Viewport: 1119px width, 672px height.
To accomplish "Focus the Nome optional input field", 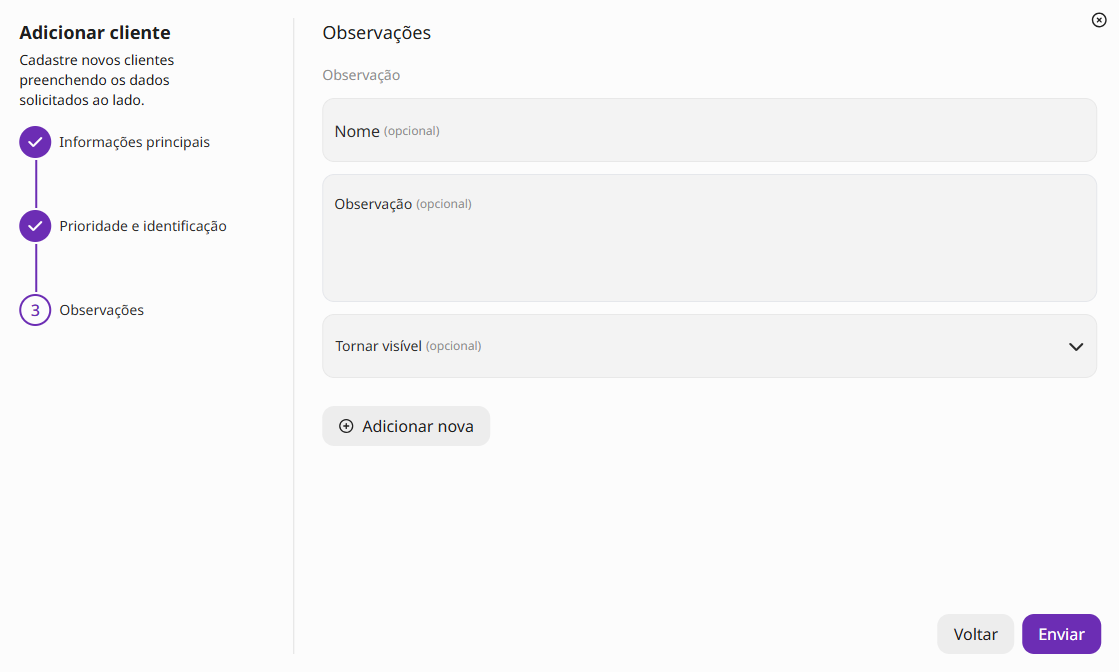I will [x=709, y=131].
